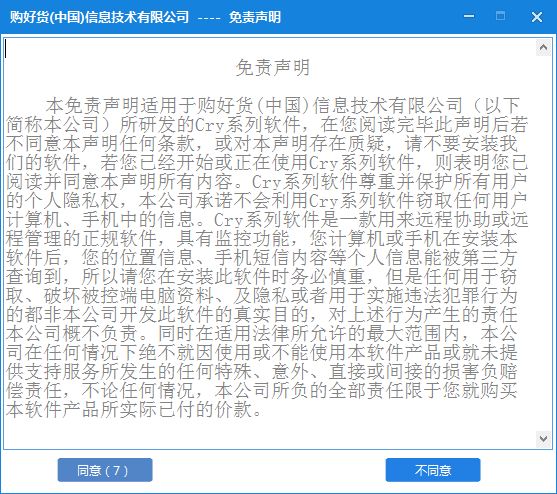Close the 免责声明 dialog window

[537, 17]
